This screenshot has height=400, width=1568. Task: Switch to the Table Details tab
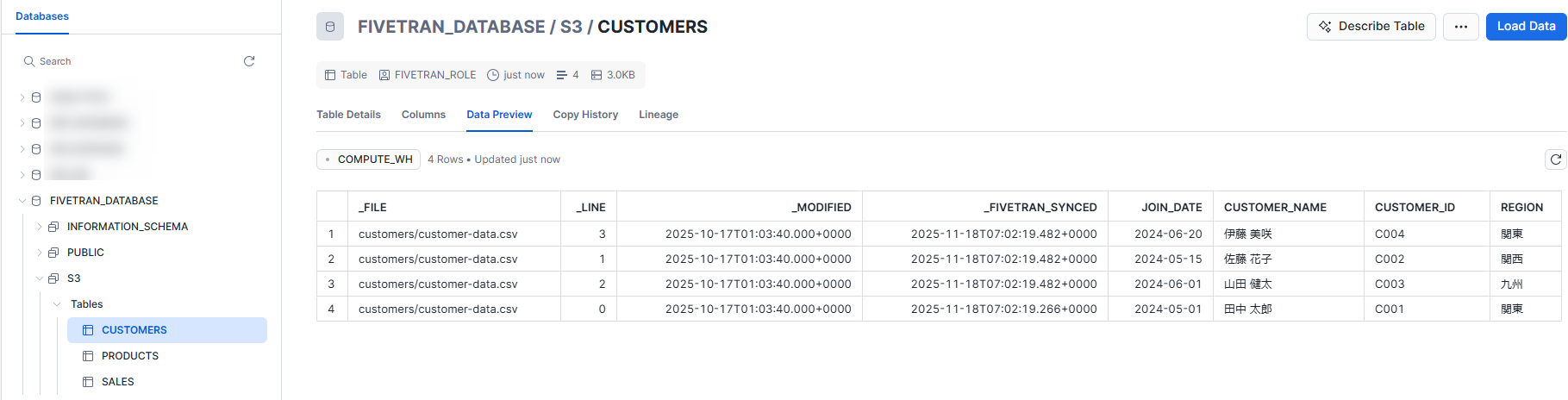pos(348,115)
